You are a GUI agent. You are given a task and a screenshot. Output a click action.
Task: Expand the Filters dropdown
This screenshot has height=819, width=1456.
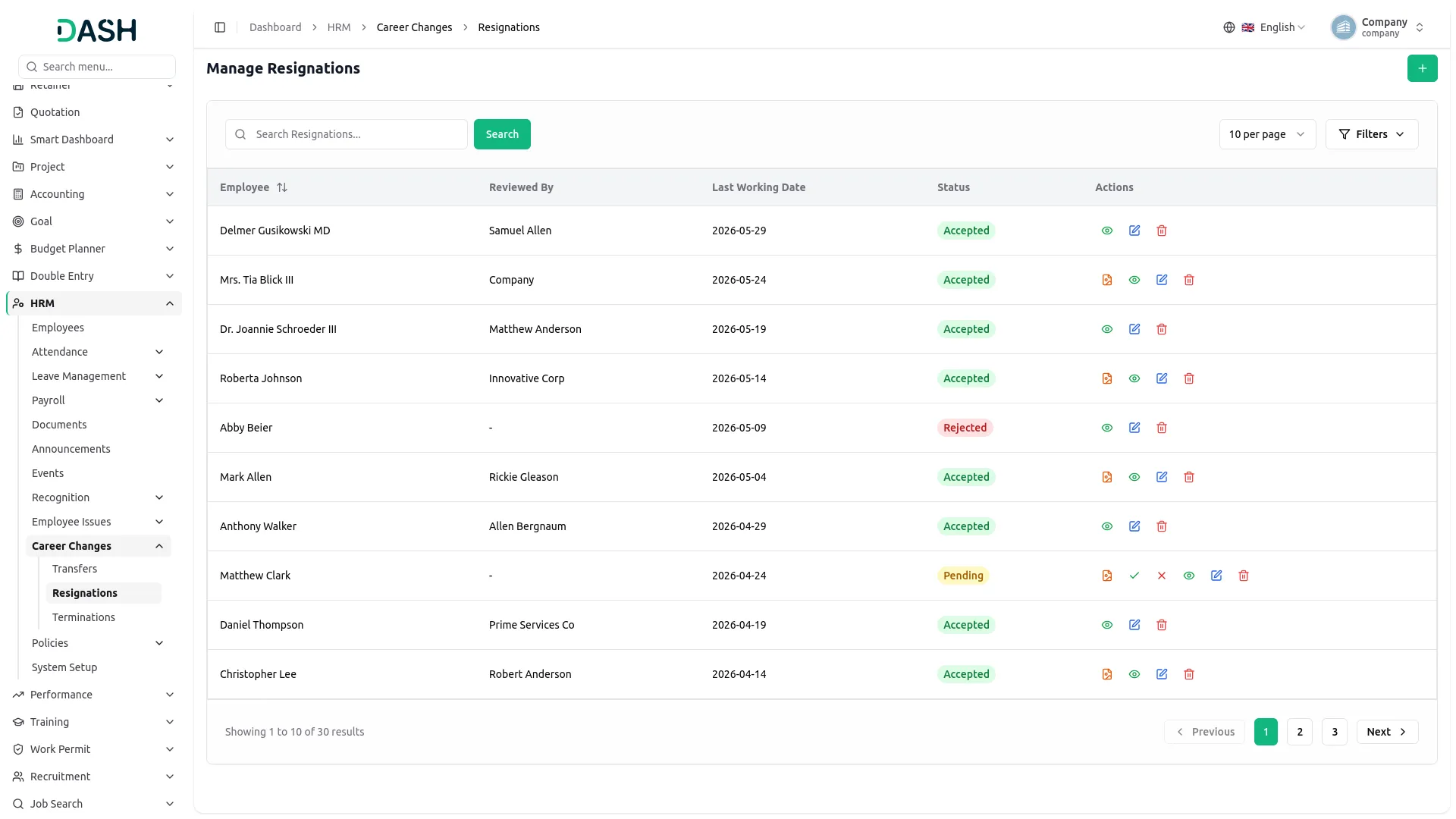click(1372, 134)
